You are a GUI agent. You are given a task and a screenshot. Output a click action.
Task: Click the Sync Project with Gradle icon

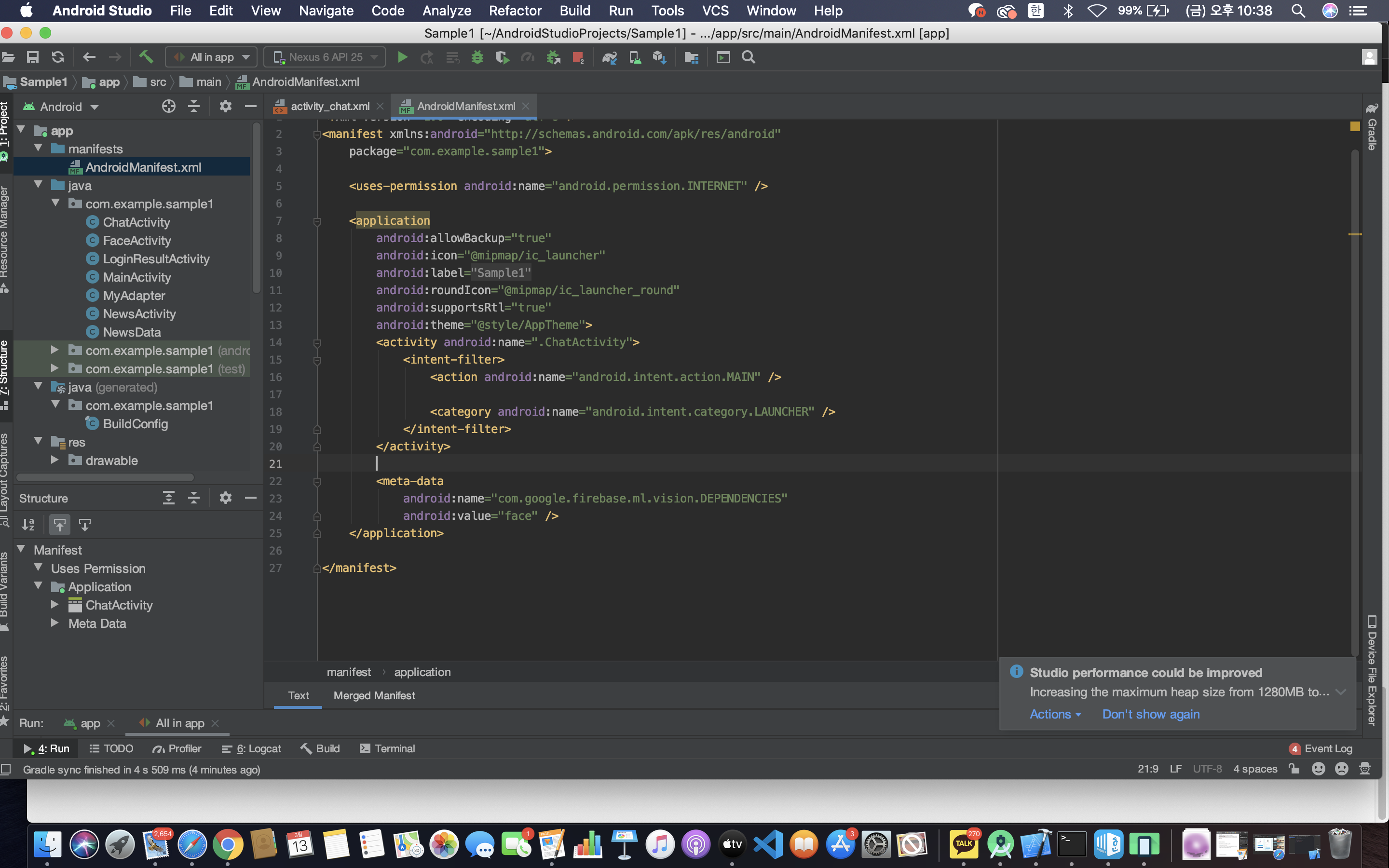[609, 57]
